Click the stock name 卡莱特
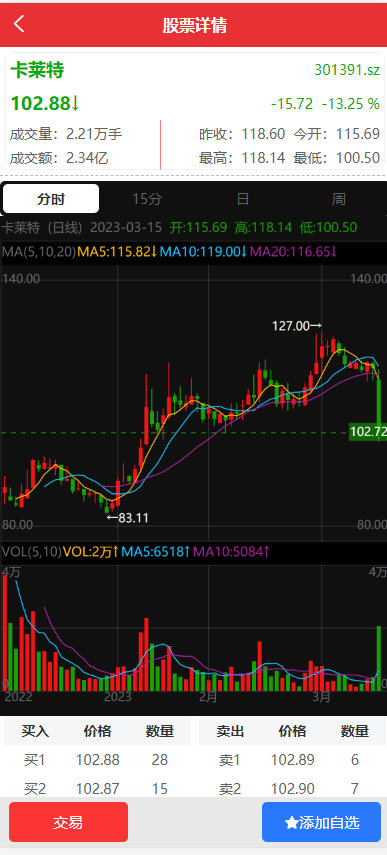Screen dimensions: 387x855 pyautogui.click(x=37, y=70)
